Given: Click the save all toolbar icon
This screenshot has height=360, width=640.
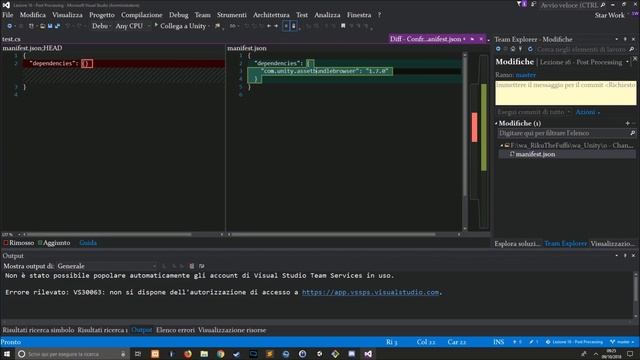Looking at the screenshot, I should 58,26.
